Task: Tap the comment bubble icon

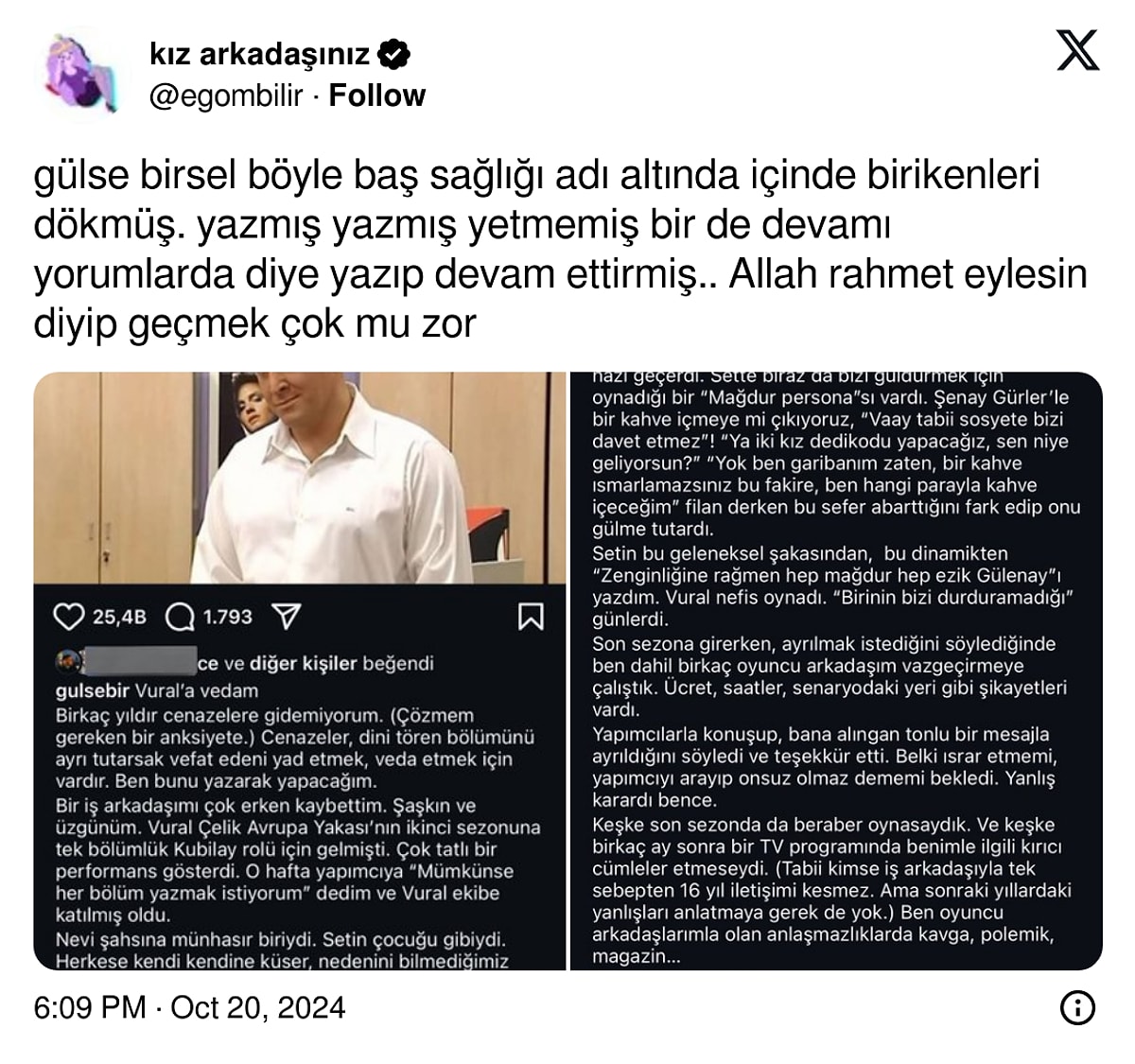Action: point(180,618)
